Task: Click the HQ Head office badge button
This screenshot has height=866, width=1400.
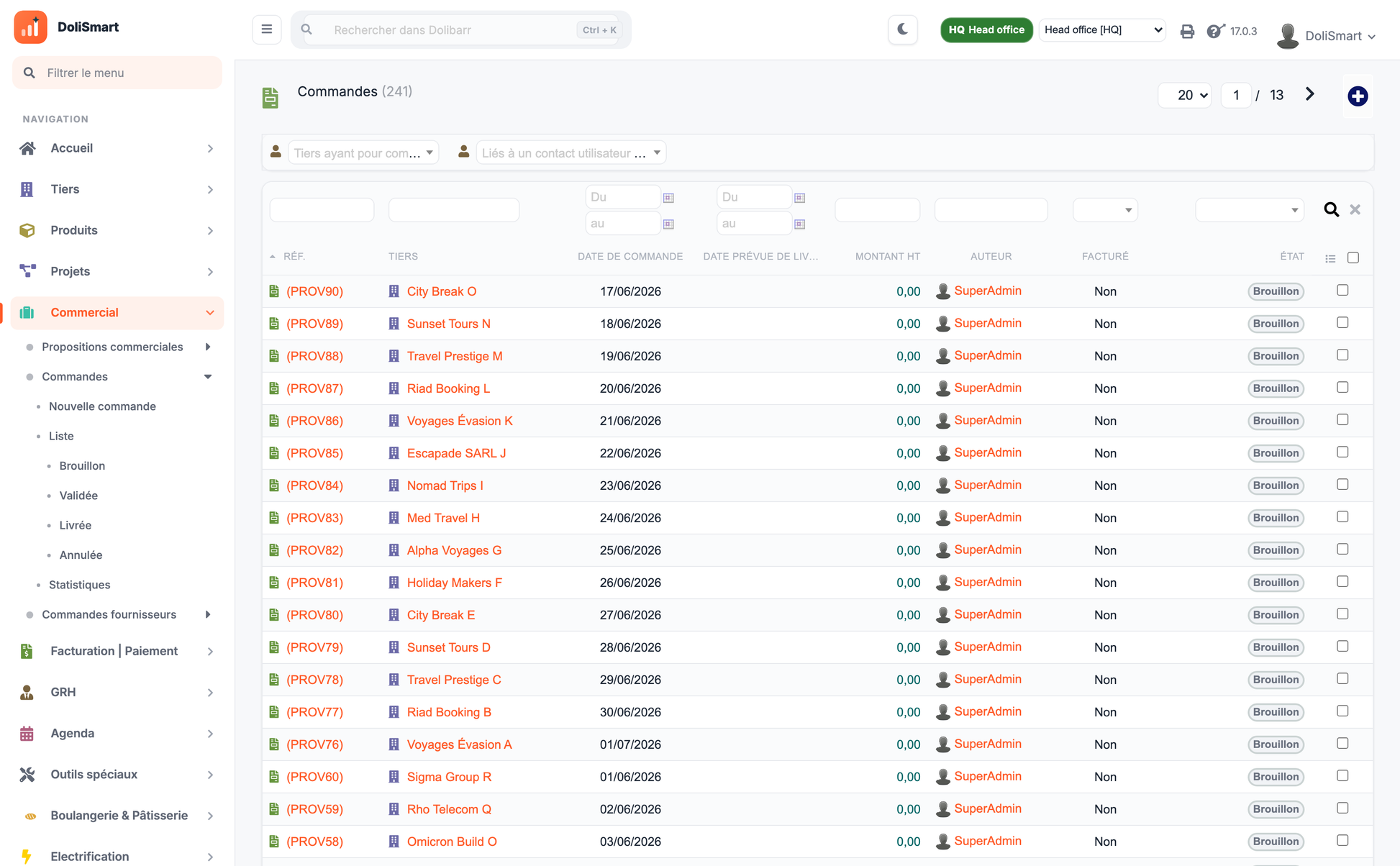Action: [986, 29]
